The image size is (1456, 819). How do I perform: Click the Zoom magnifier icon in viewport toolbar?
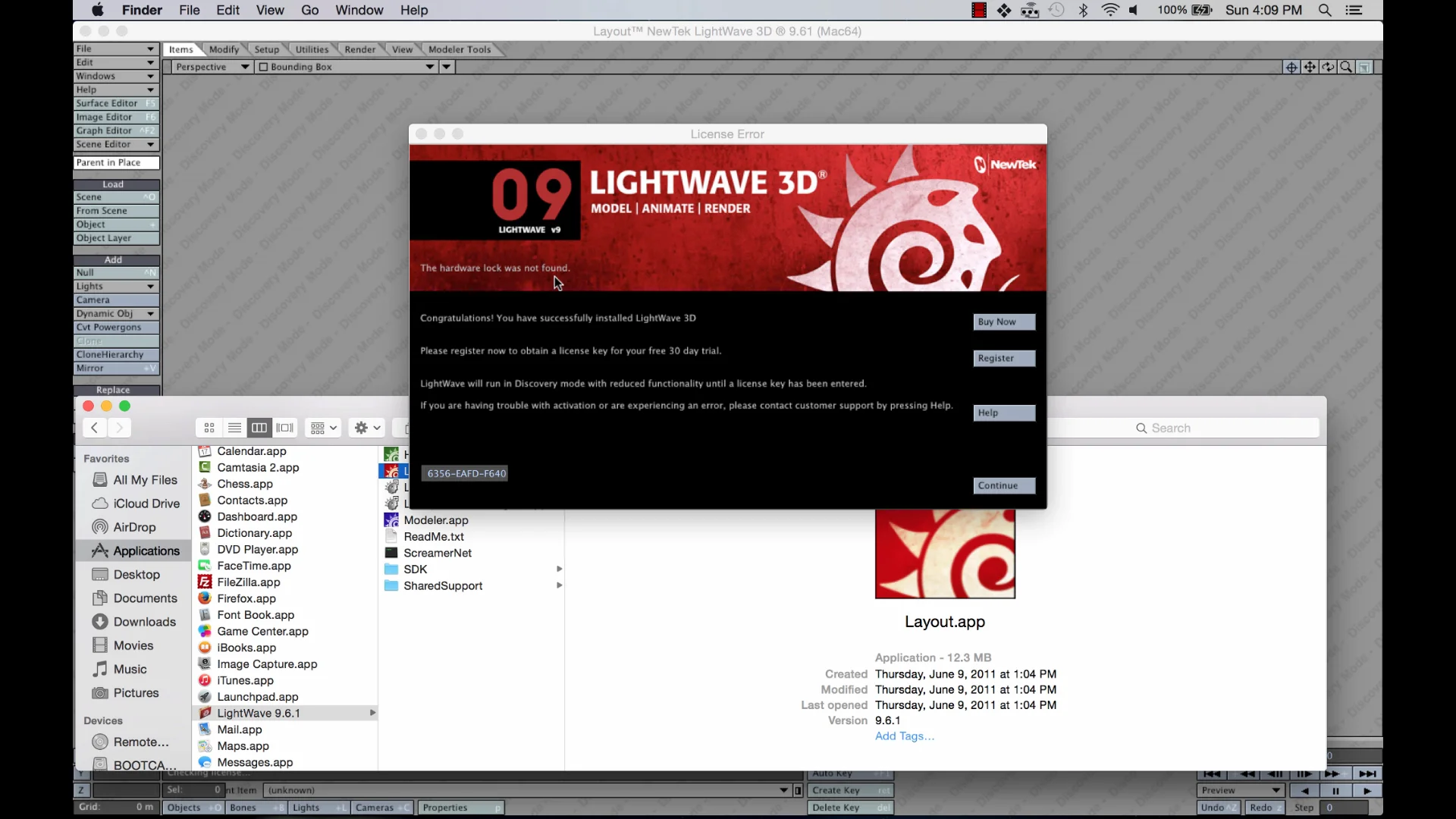[1345, 67]
